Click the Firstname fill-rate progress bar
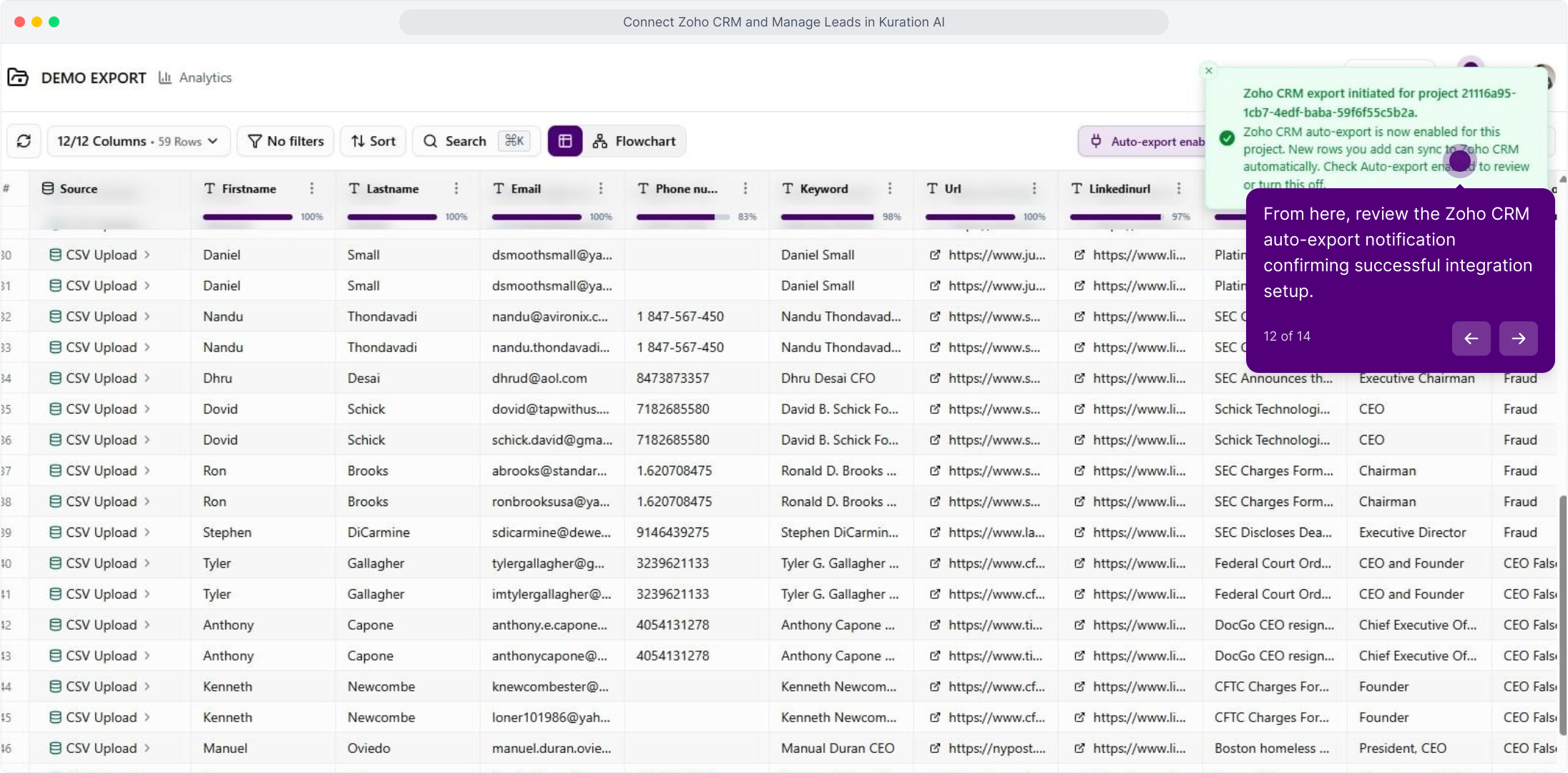The image size is (1568, 773). pyautogui.click(x=248, y=217)
